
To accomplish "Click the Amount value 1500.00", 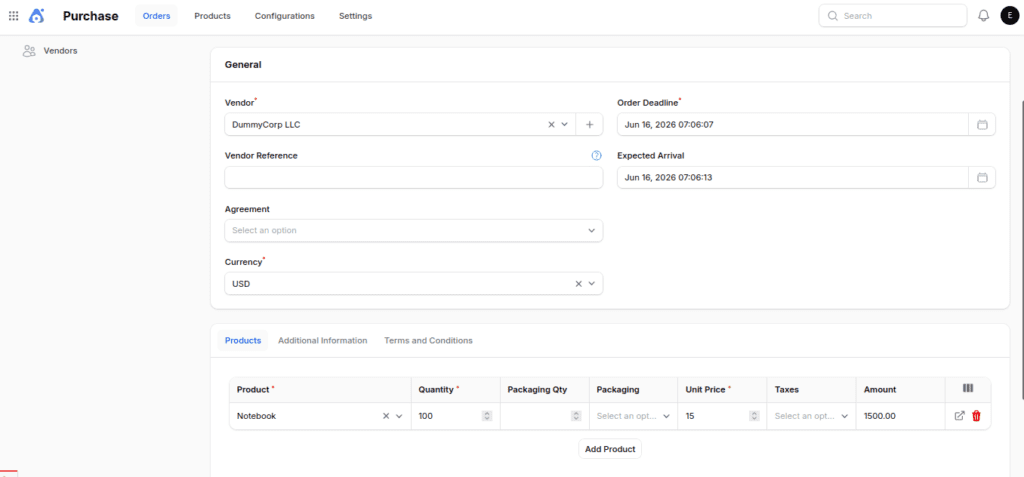I will (x=879, y=416).
